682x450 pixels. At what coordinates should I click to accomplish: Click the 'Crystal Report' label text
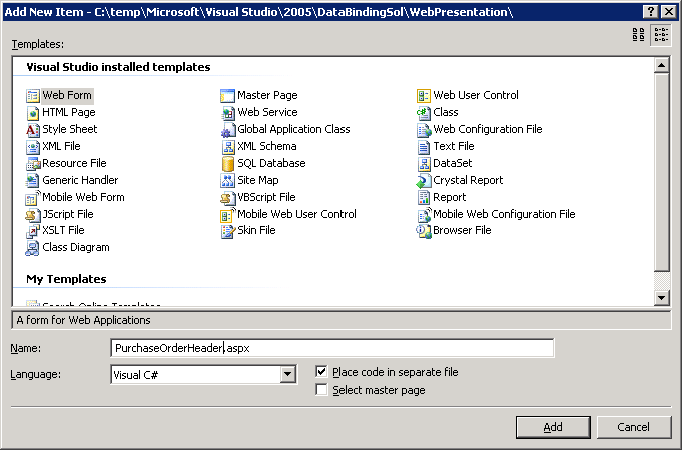pyautogui.click(x=468, y=180)
